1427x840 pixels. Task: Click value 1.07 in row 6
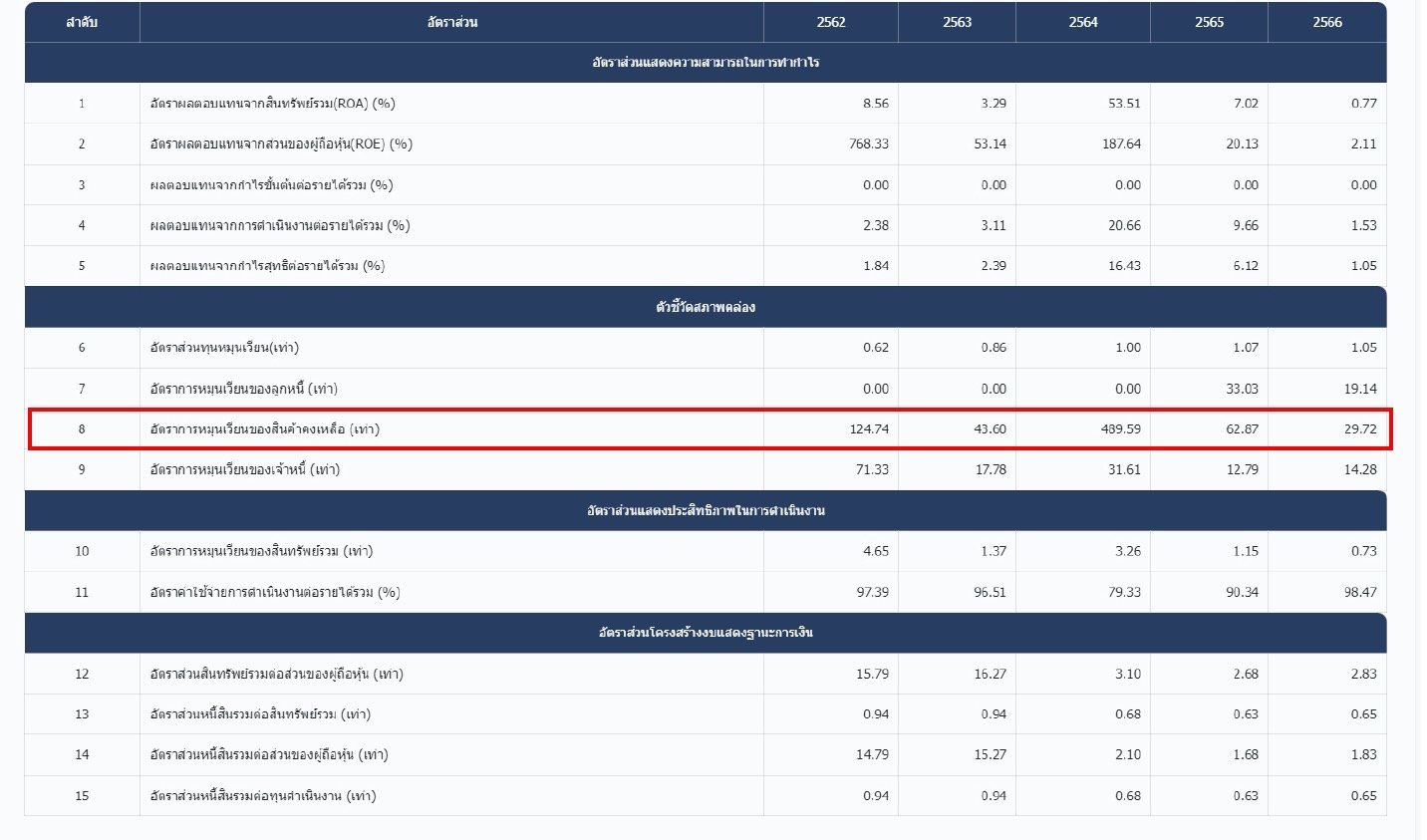(1246, 348)
